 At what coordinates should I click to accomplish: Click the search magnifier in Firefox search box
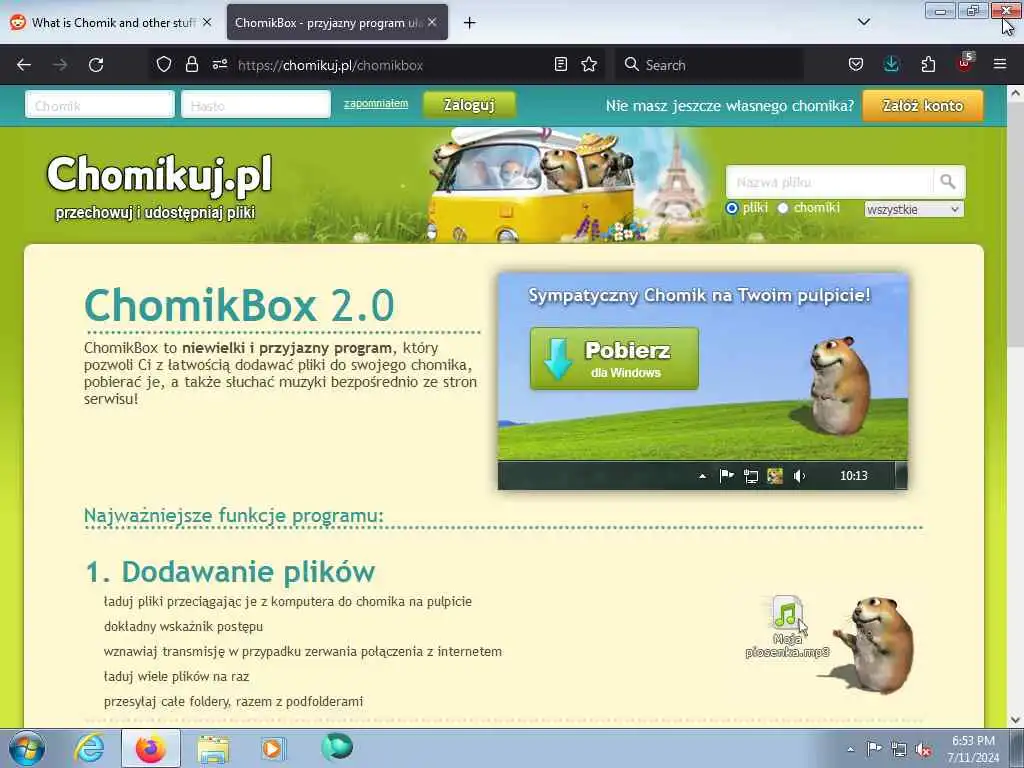(632, 64)
